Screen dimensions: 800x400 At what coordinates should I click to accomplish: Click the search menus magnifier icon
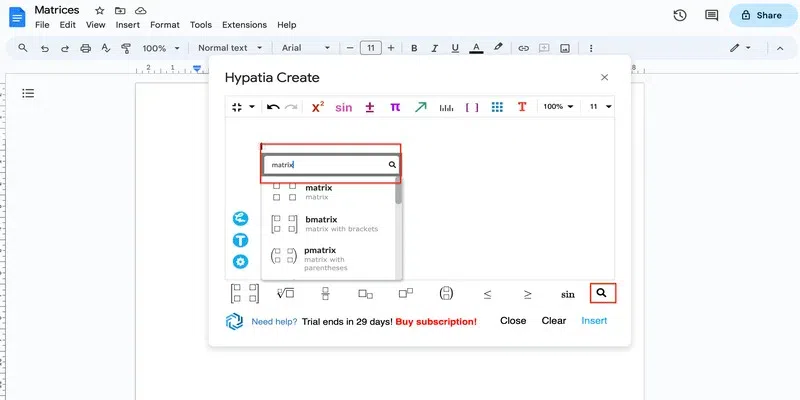tap(22, 48)
